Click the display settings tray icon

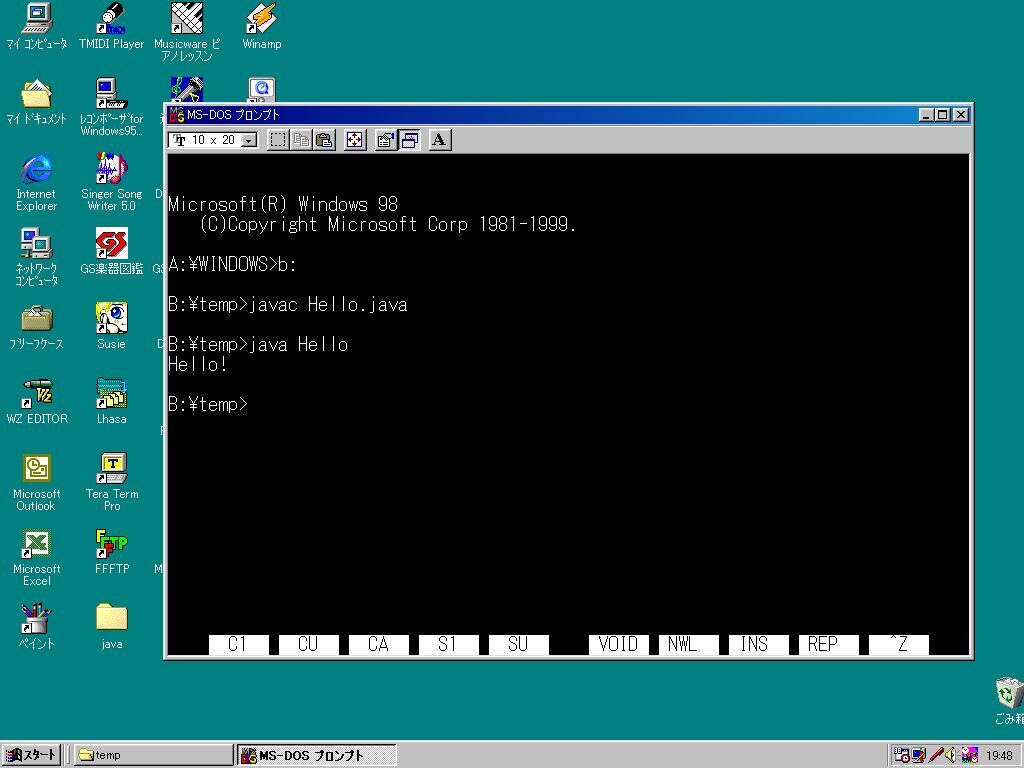(x=919, y=755)
